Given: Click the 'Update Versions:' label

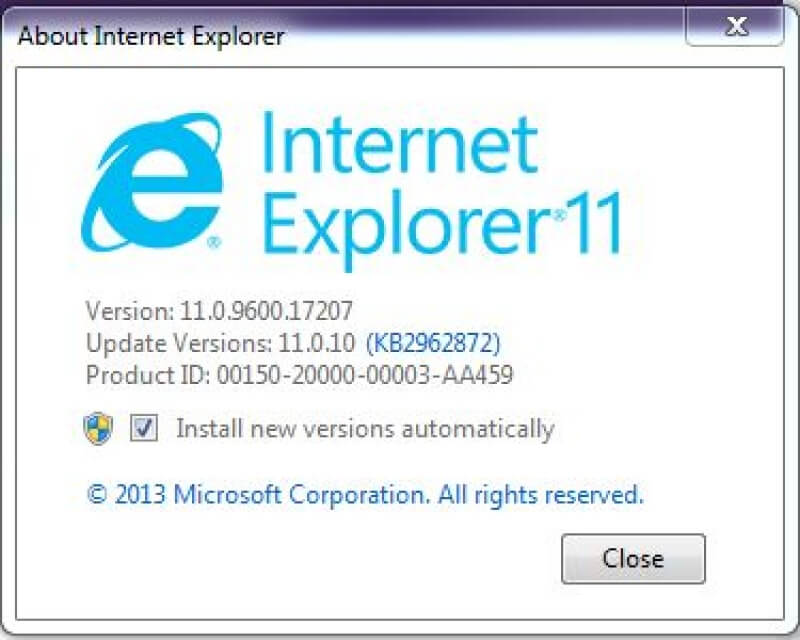Looking at the screenshot, I should (179, 342).
